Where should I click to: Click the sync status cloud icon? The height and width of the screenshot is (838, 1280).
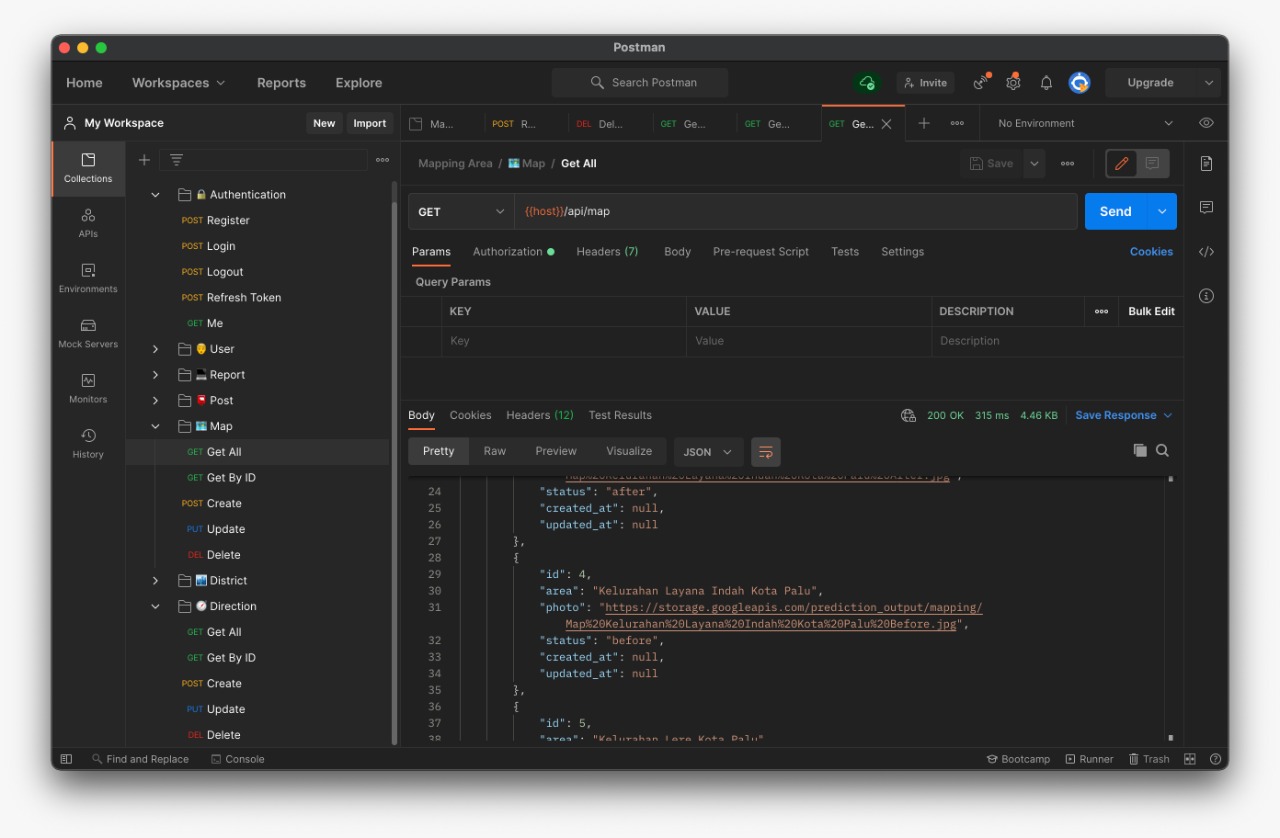point(867,83)
